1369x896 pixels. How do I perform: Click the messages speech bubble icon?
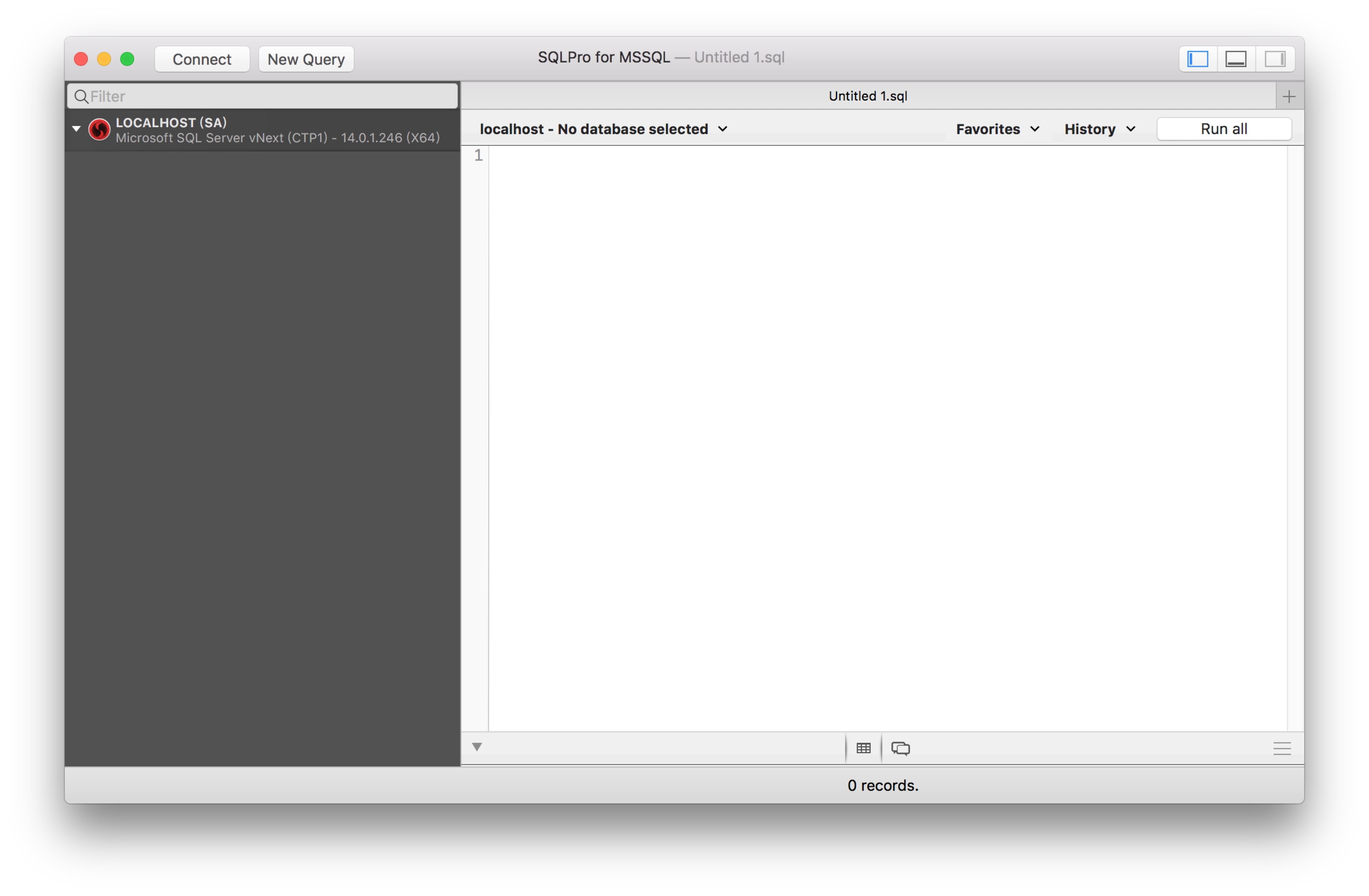(x=900, y=748)
